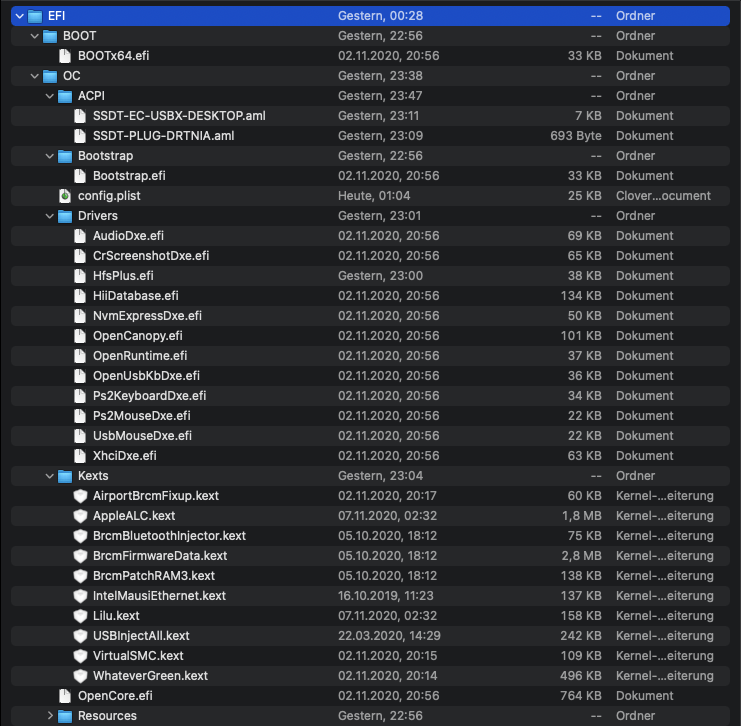This screenshot has height=726, width=741.
Task: Select the OpenUsbKbDxe.efi file name
Action: [146, 376]
